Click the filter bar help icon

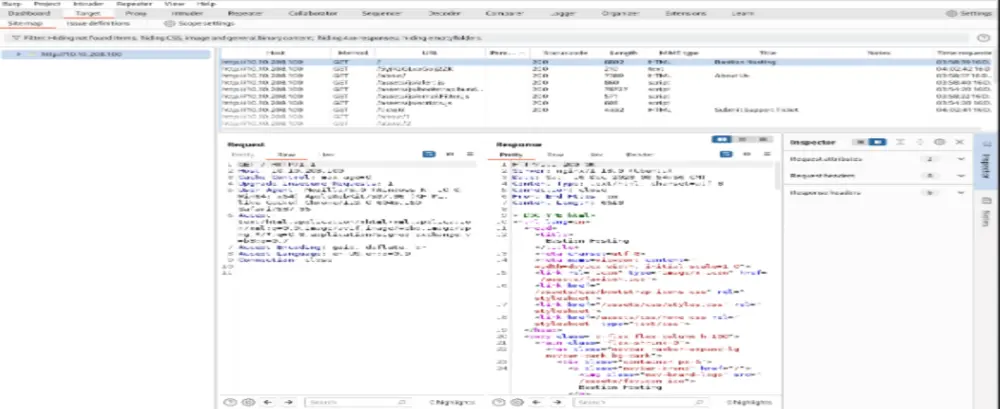983,38
